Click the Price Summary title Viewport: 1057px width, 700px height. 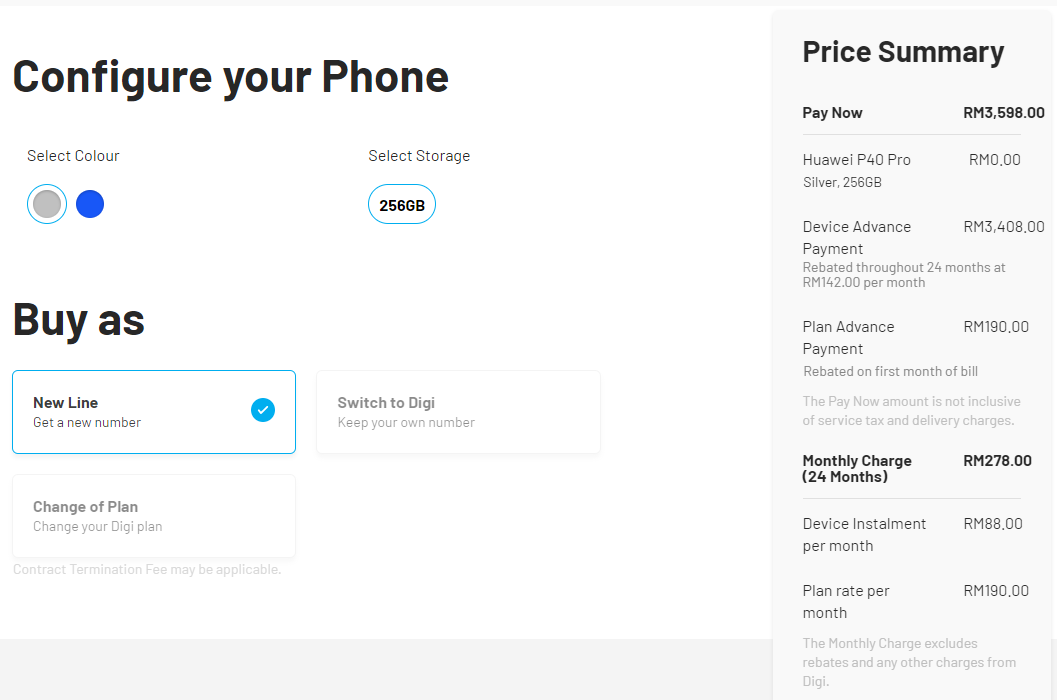click(x=903, y=52)
